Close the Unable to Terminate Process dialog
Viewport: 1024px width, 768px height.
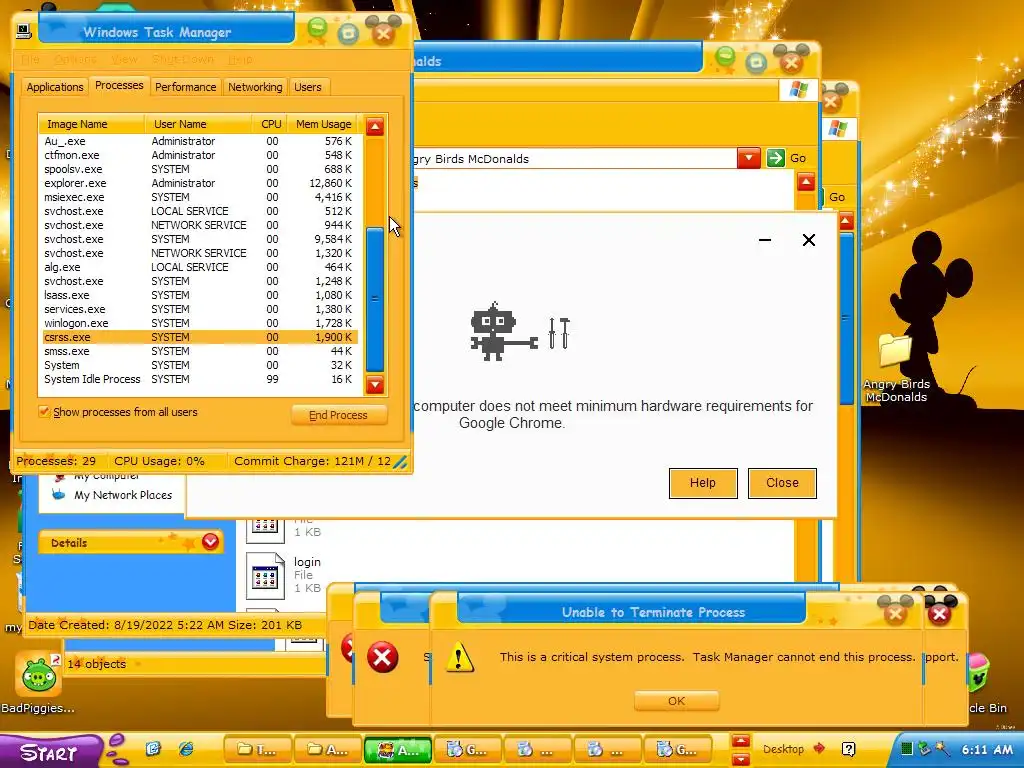click(x=895, y=613)
